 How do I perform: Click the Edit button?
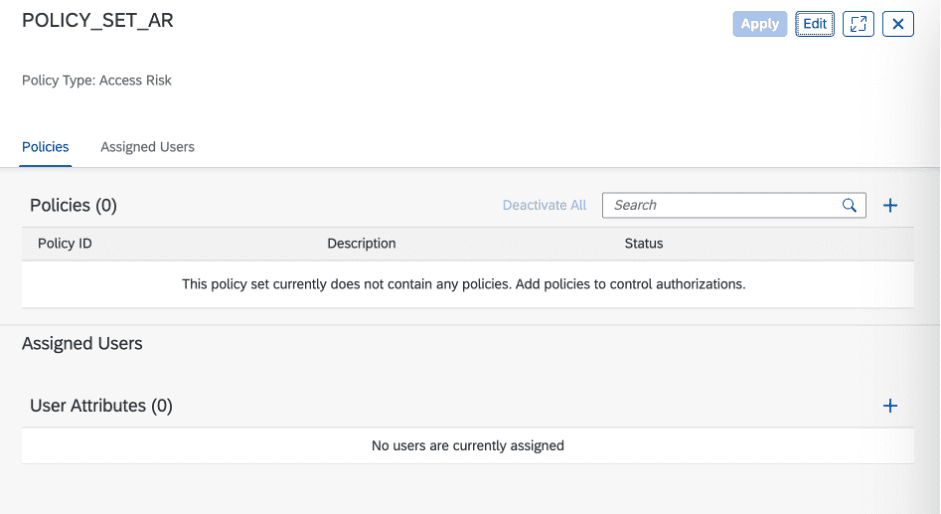click(815, 24)
